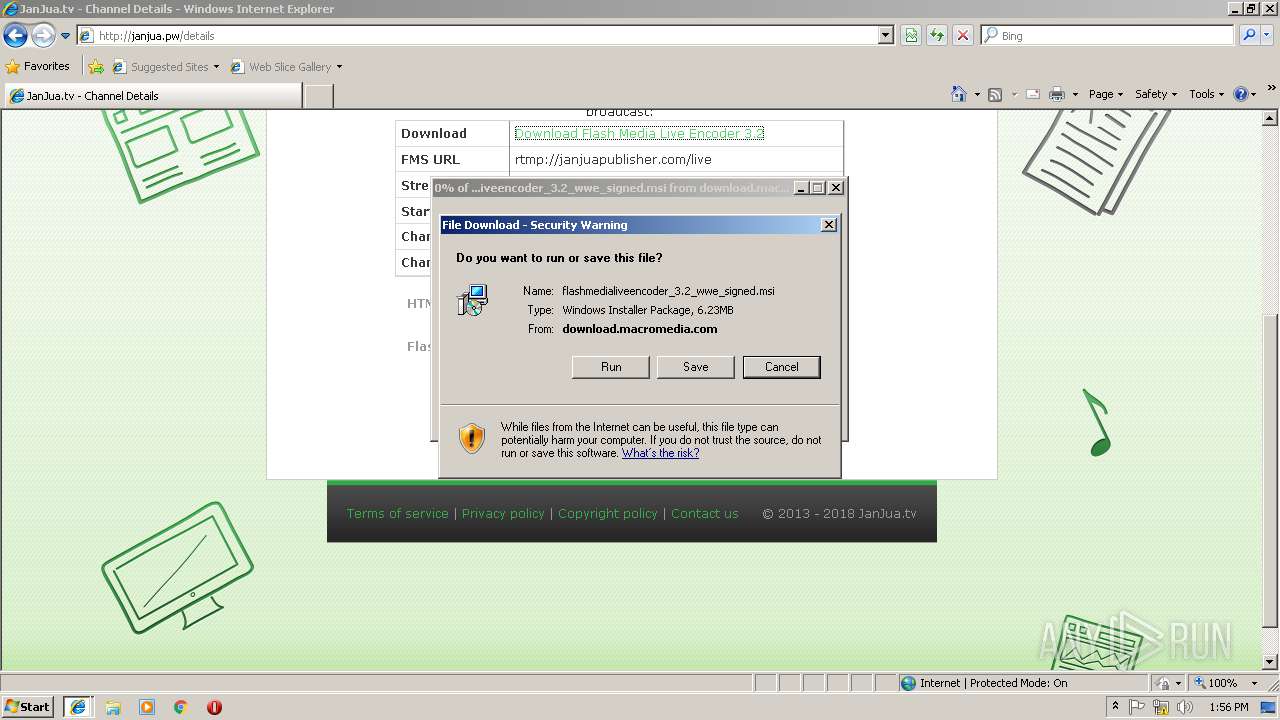The width and height of the screenshot is (1280, 720).
Task: Click the volume speaker tray icon
Action: pyautogui.click(x=1184, y=707)
